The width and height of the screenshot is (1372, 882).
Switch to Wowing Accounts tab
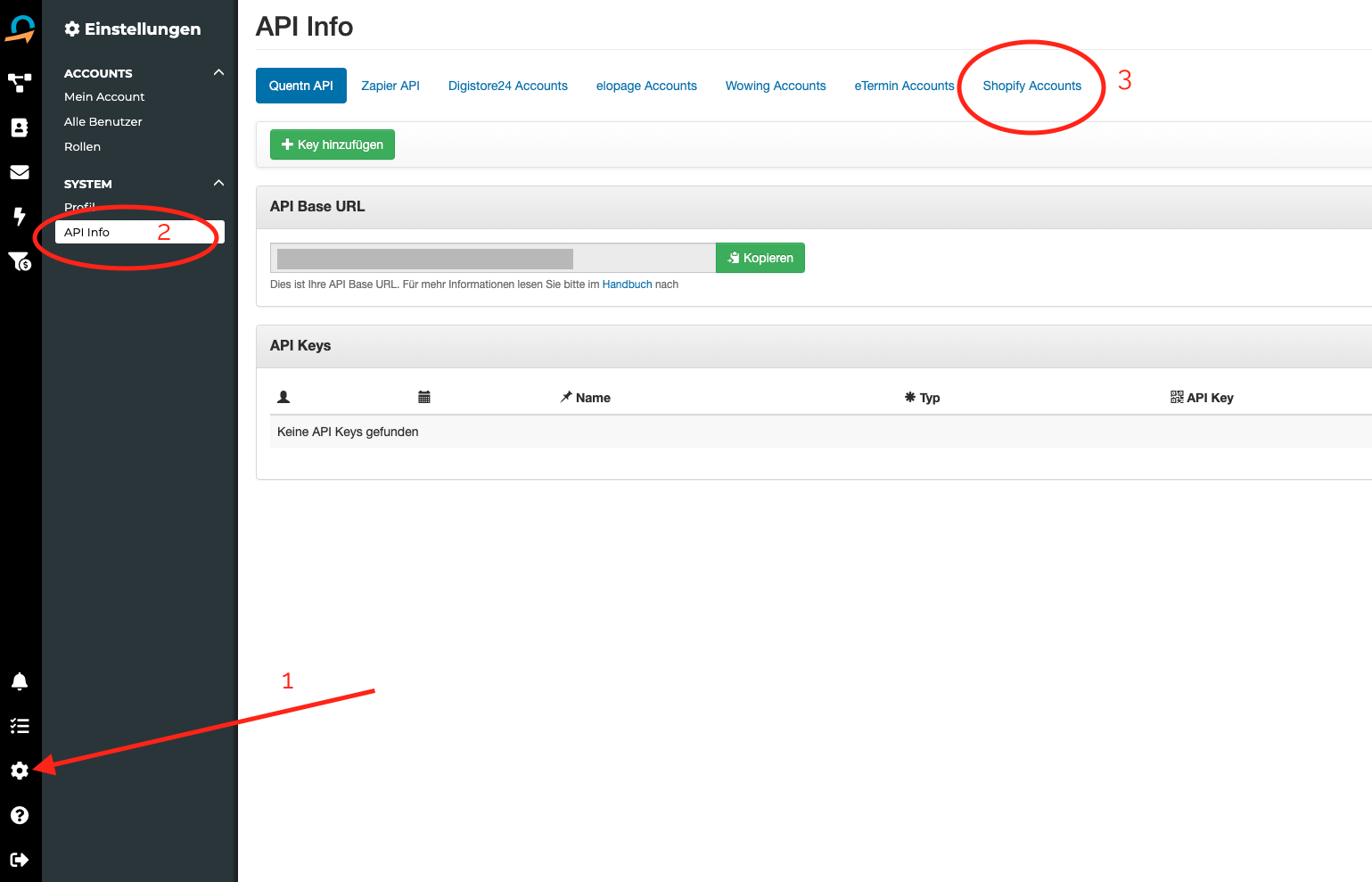(776, 86)
